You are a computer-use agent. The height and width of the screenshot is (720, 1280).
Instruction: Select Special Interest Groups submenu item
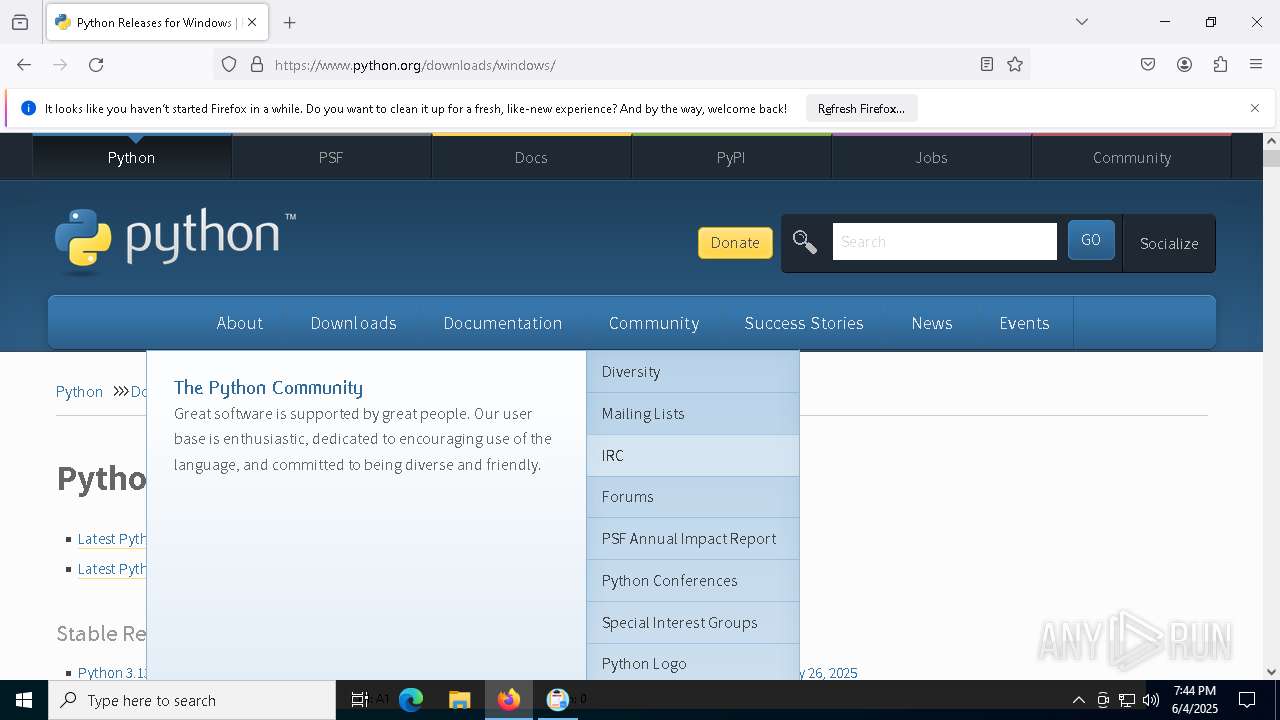tap(693, 622)
